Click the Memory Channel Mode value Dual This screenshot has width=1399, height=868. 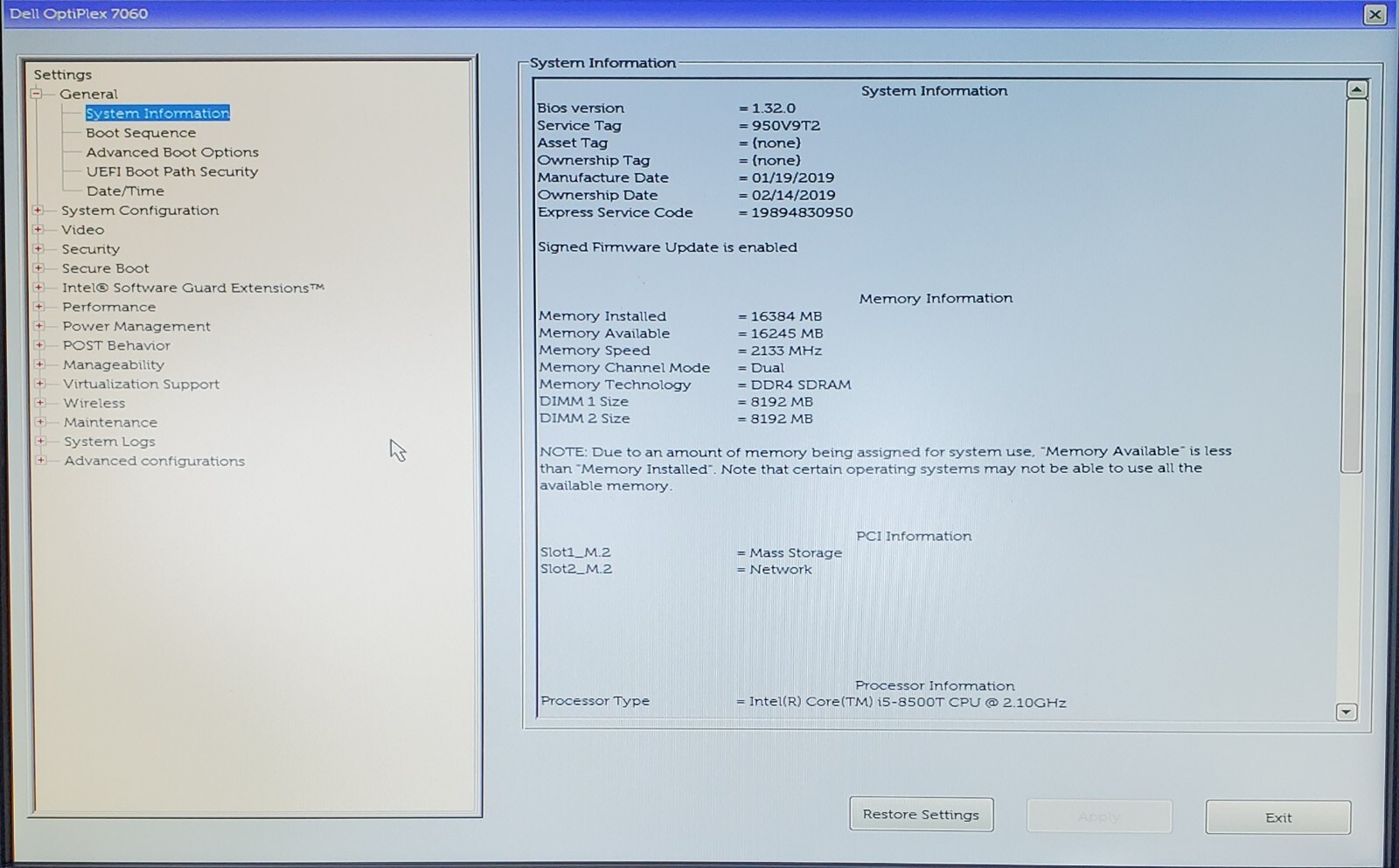(x=767, y=368)
